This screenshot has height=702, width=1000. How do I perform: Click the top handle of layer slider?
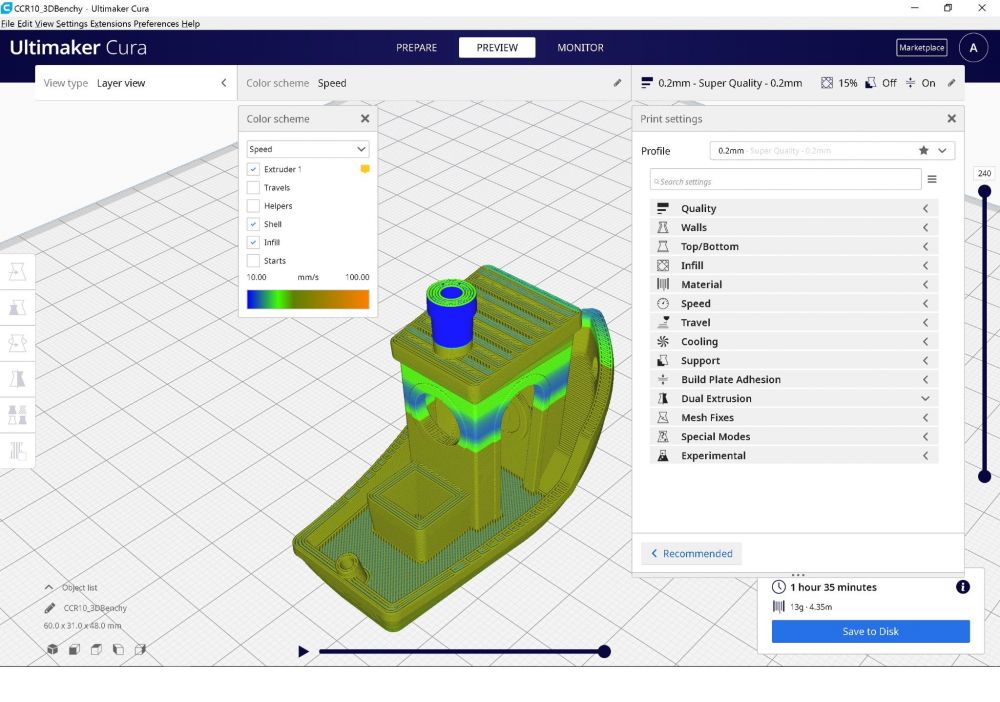coord(985,191)
